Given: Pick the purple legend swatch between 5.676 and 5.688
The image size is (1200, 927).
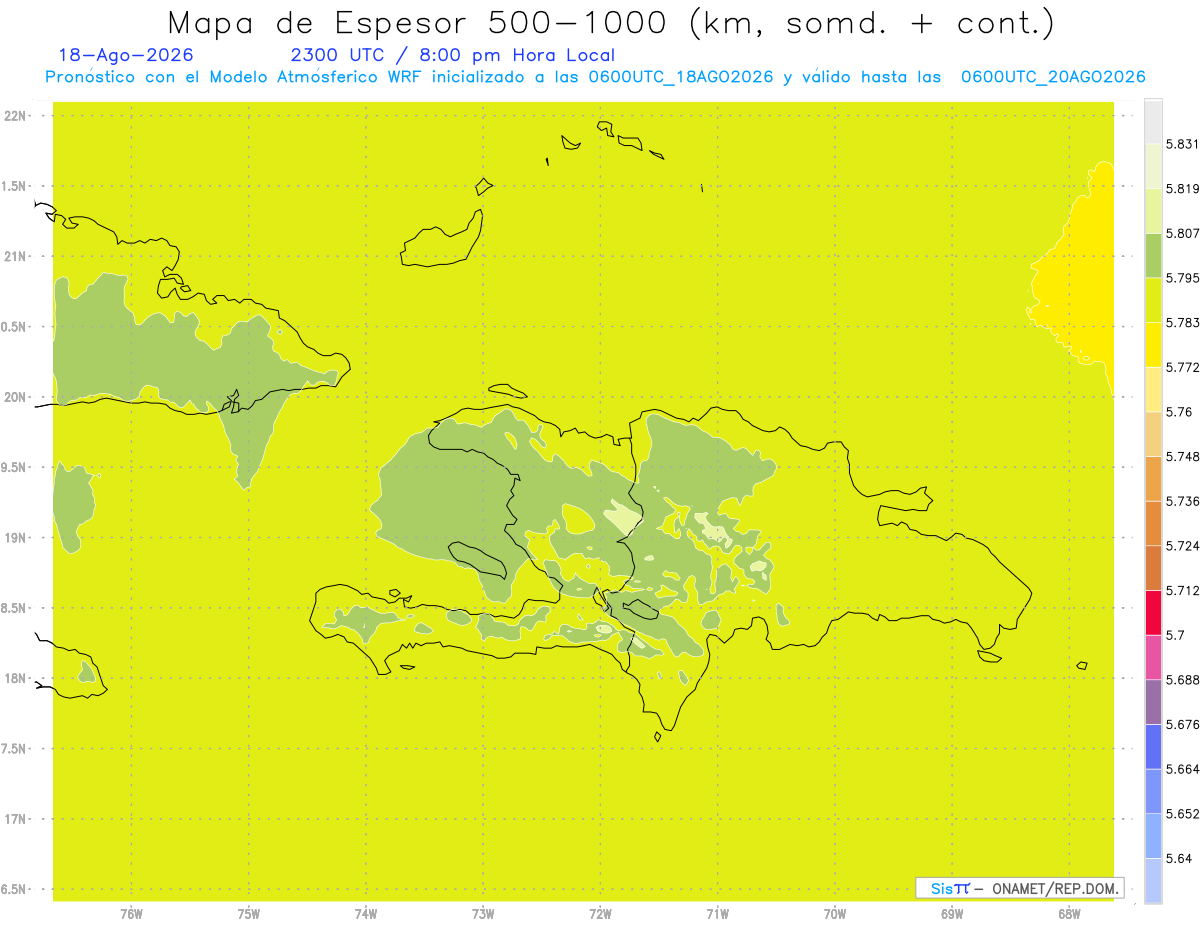Looking at the screenshot, I should [x=1153, y=702].
